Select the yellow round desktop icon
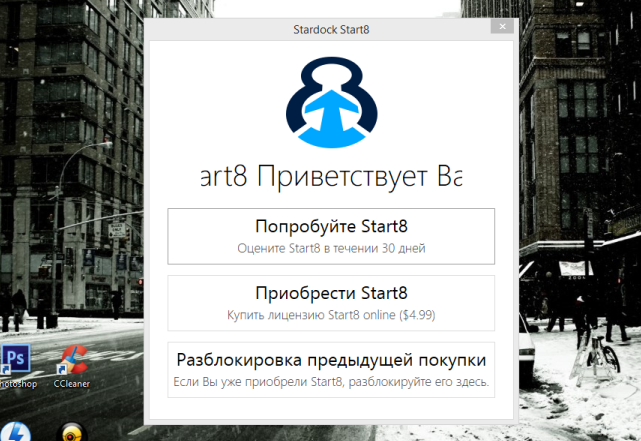The width and height of the screenshot is (641, 441). [72, 432]
